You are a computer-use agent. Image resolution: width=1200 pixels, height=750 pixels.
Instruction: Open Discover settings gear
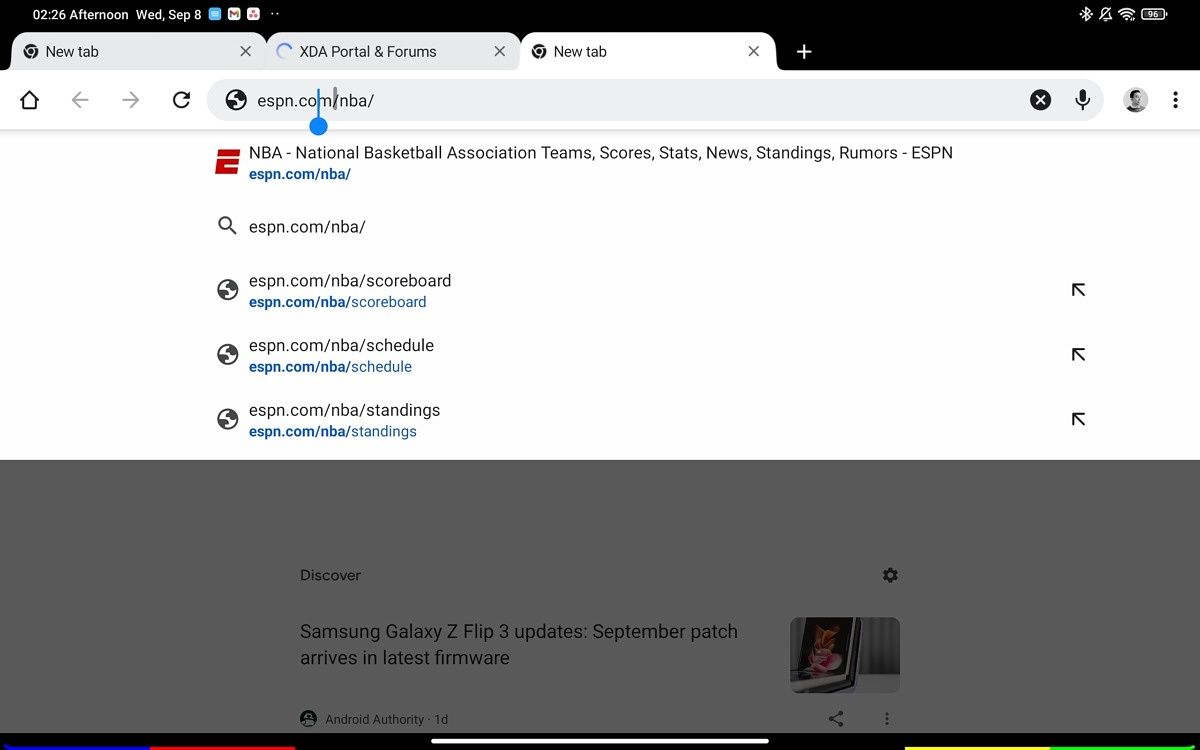pyautogui.click(x=890, y=575)
